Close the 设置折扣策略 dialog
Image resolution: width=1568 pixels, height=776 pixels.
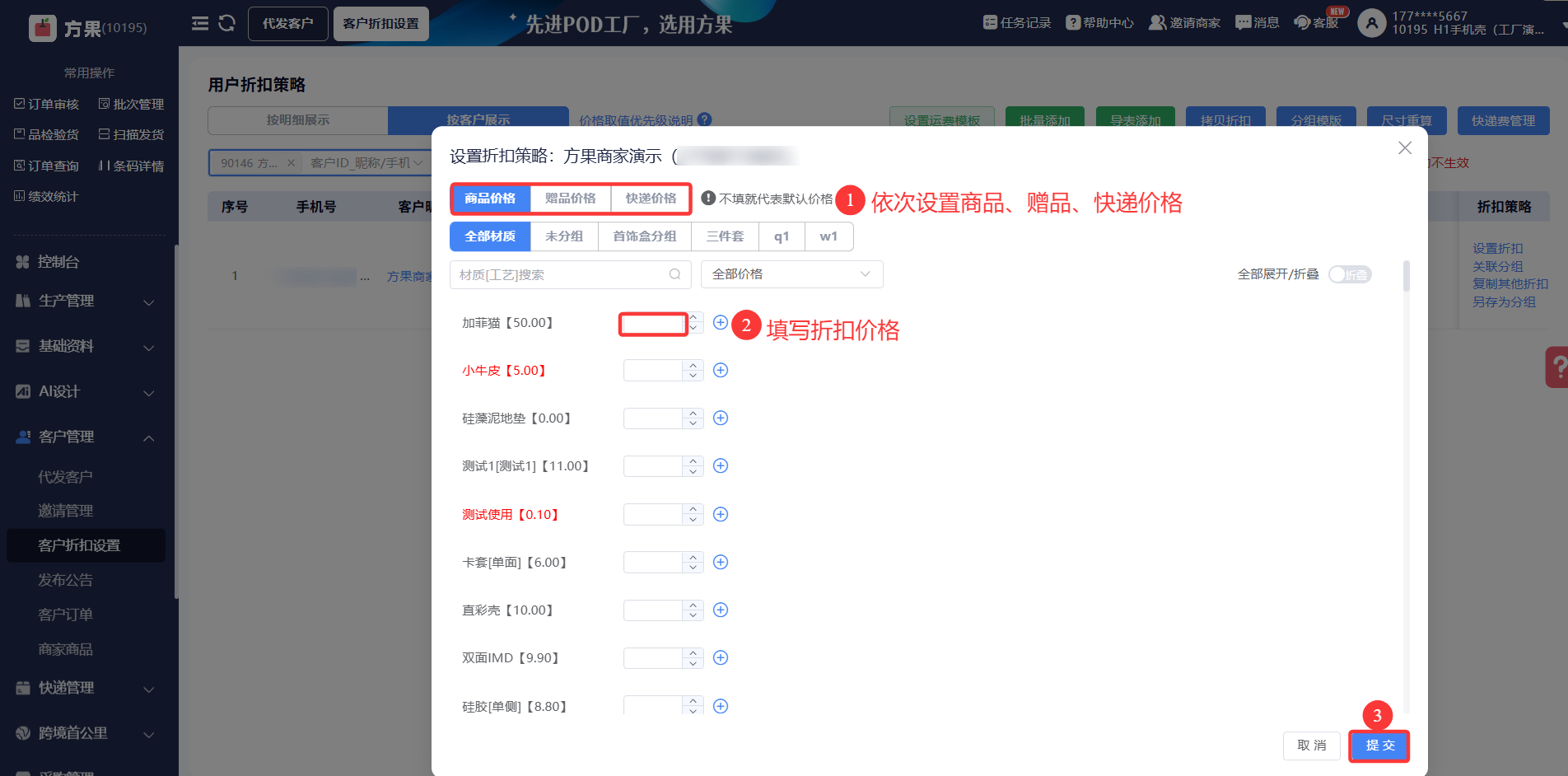tap(1405, 148)
